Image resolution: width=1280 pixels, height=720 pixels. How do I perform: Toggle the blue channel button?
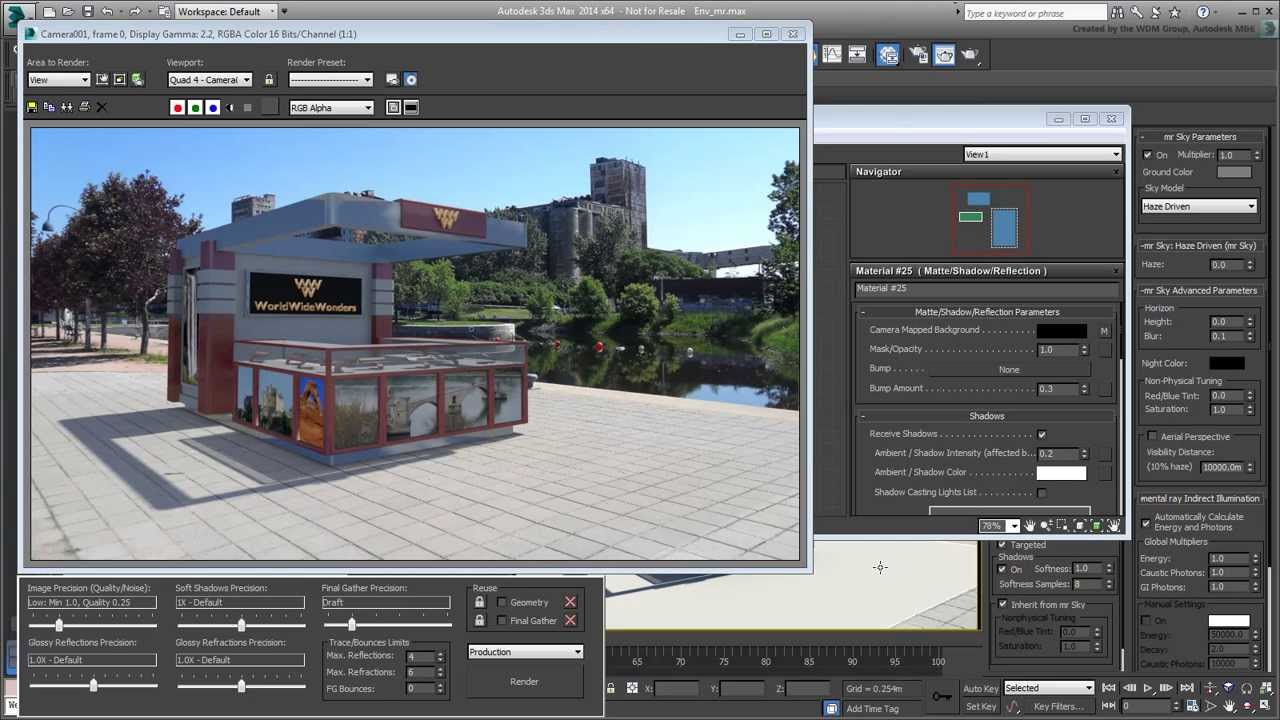pyautogui.click(x=212, y=108)
